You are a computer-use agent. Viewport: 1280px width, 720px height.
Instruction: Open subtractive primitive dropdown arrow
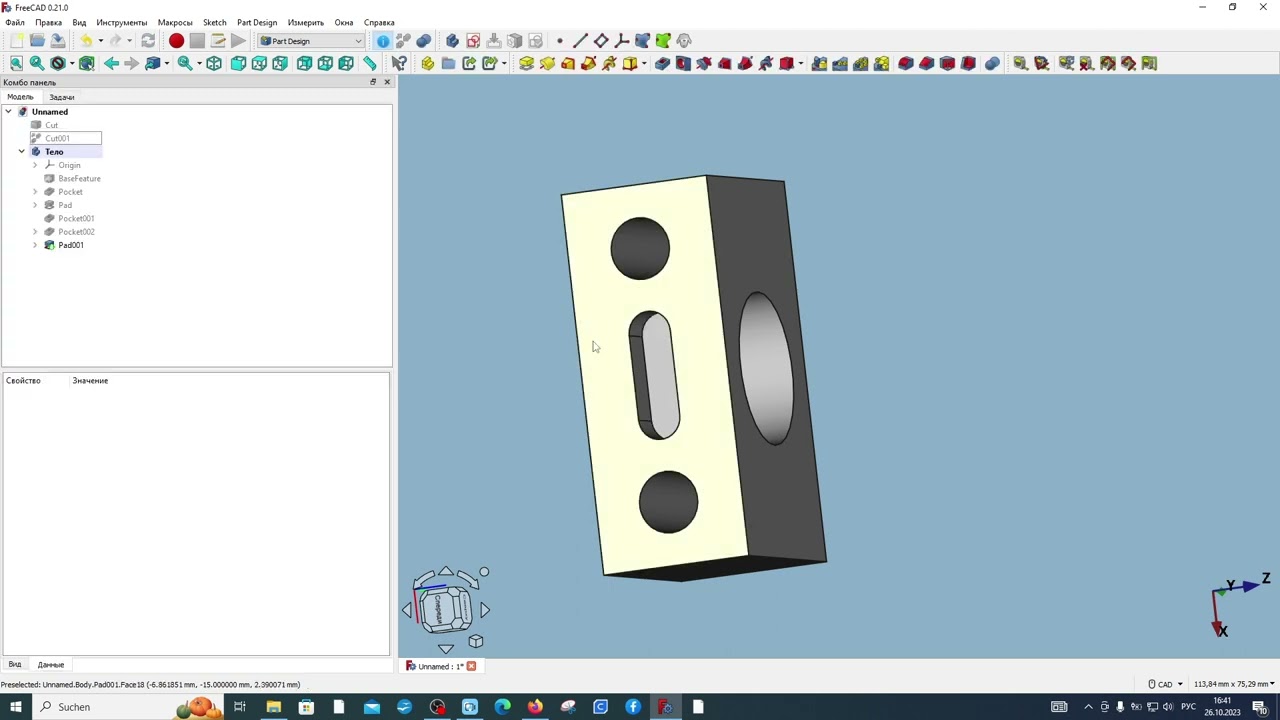(801, 64)
